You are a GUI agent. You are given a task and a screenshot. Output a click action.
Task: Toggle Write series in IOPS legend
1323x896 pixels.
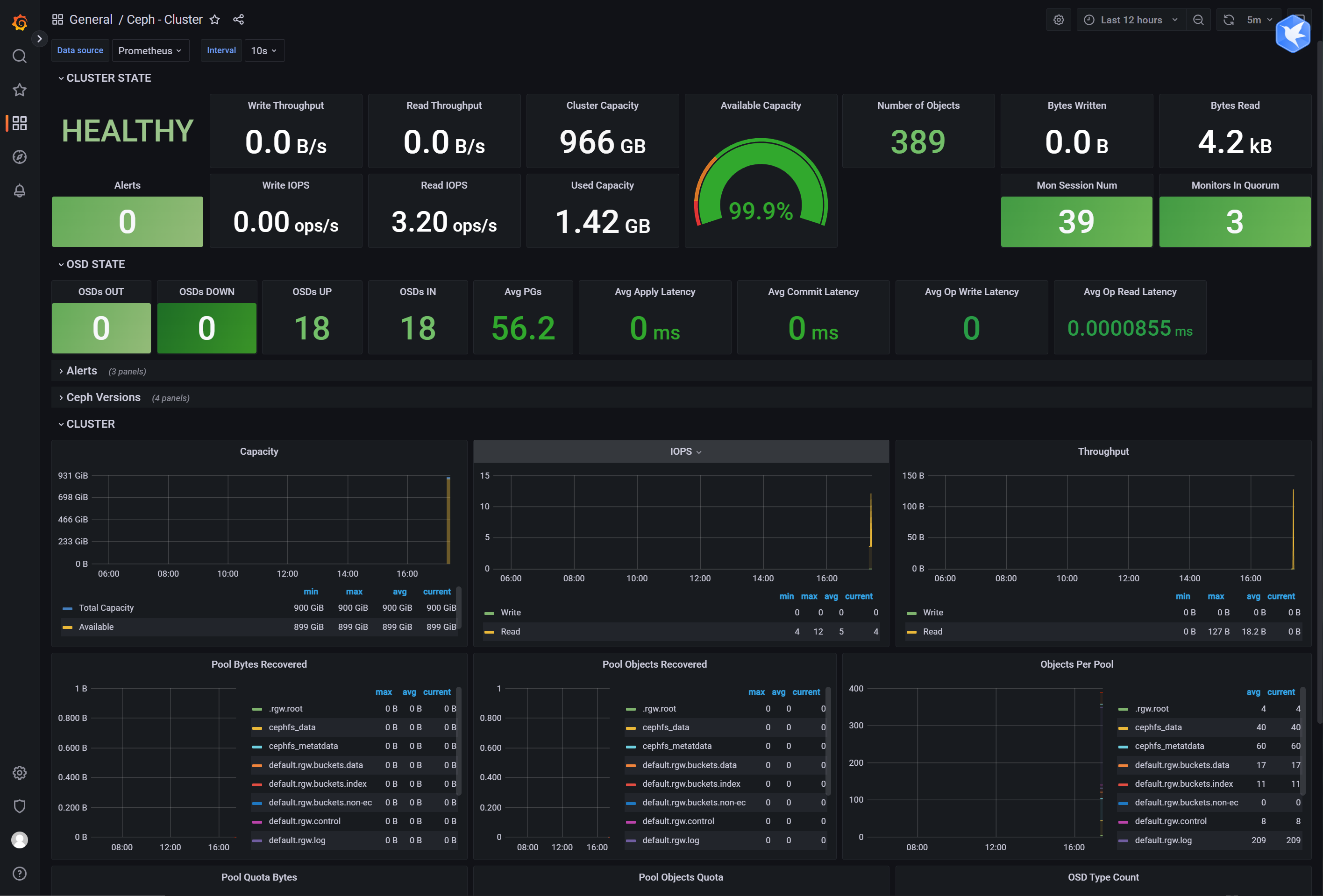(510, 612)
